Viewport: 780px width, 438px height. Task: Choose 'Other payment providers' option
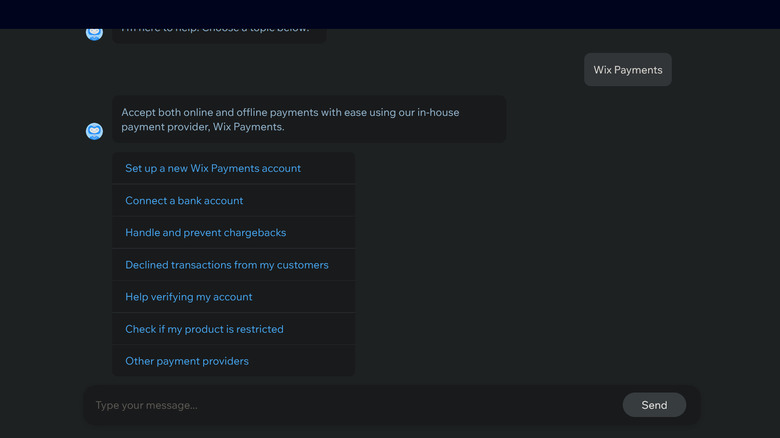click(234, 361)
